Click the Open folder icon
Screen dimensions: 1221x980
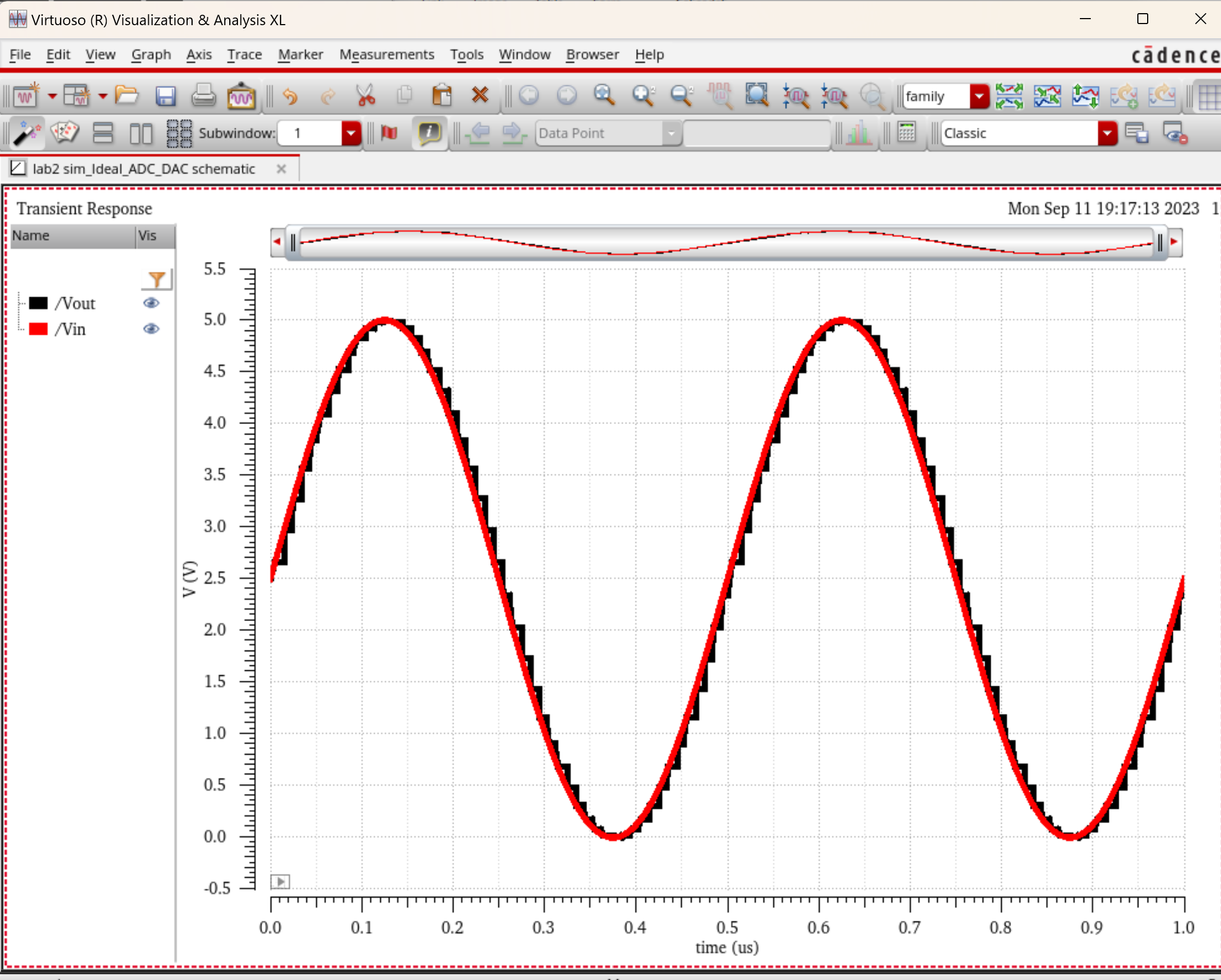point(126,95)
